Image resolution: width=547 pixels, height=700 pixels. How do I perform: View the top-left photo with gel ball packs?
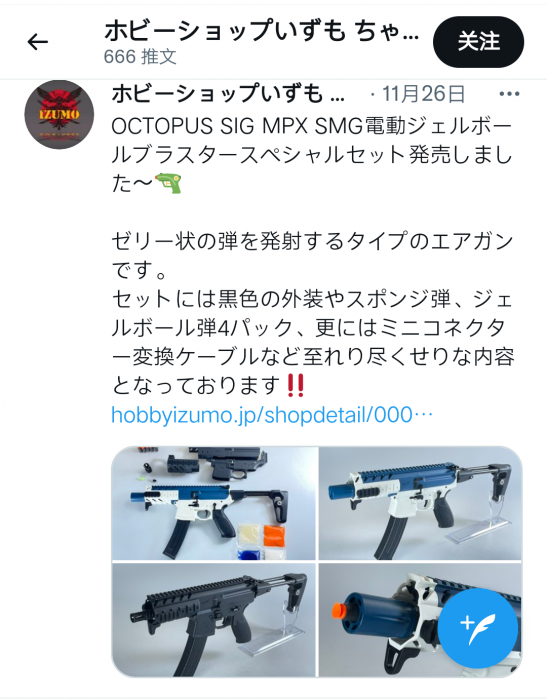214,503
